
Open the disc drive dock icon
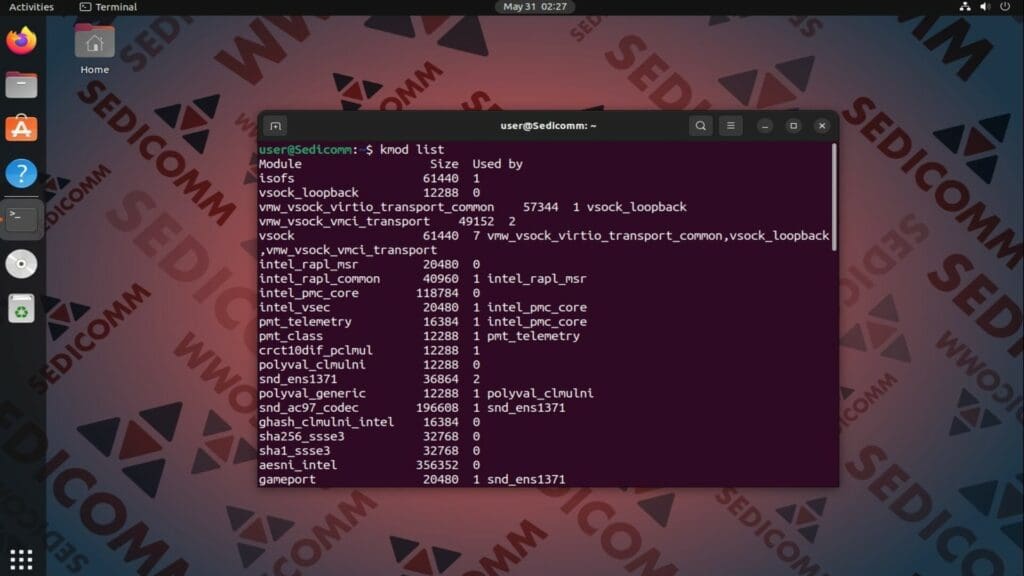[x=22, y=264]
